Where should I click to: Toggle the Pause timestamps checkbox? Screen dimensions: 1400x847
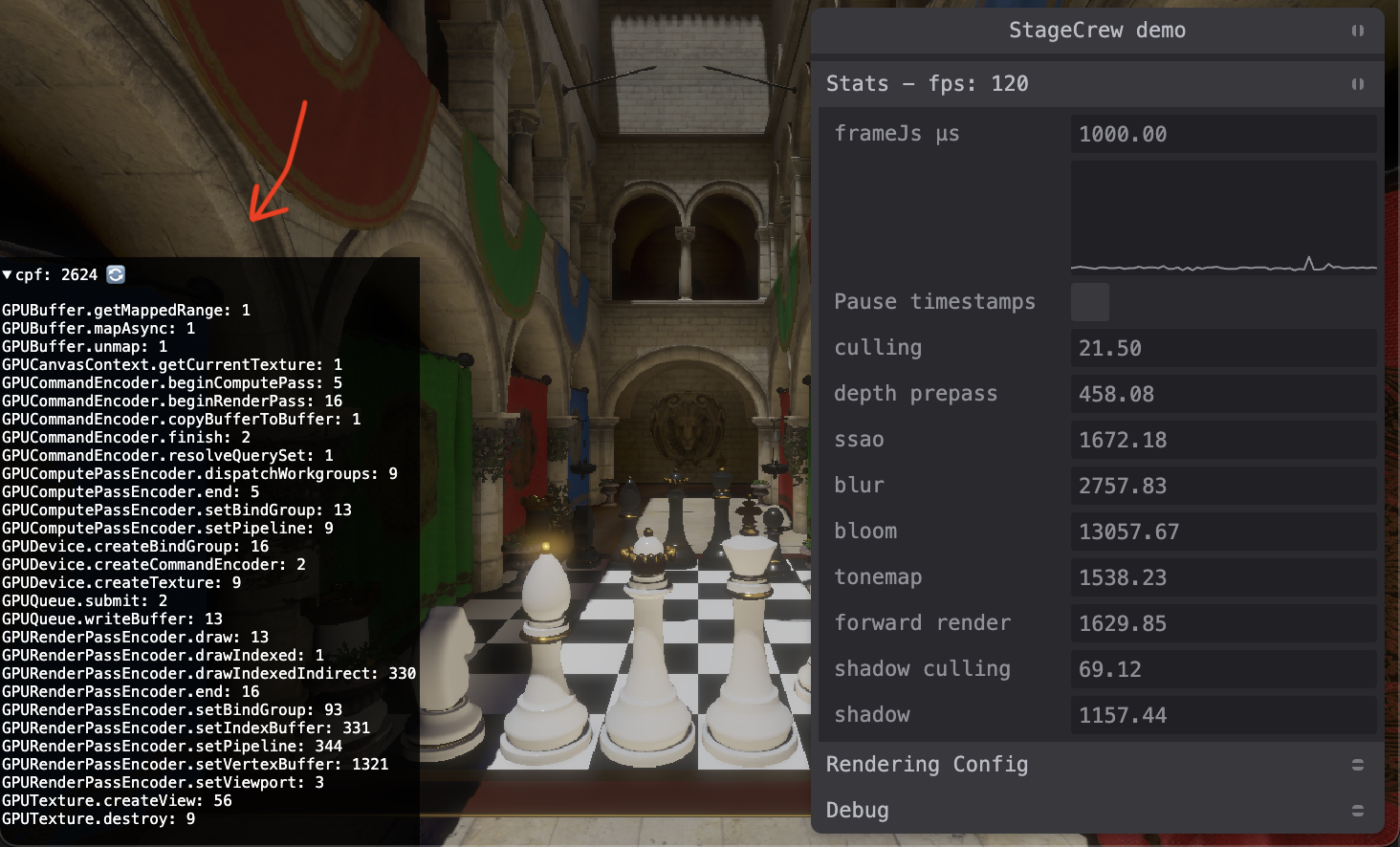pyautogui.click(x=1090, y=302)
